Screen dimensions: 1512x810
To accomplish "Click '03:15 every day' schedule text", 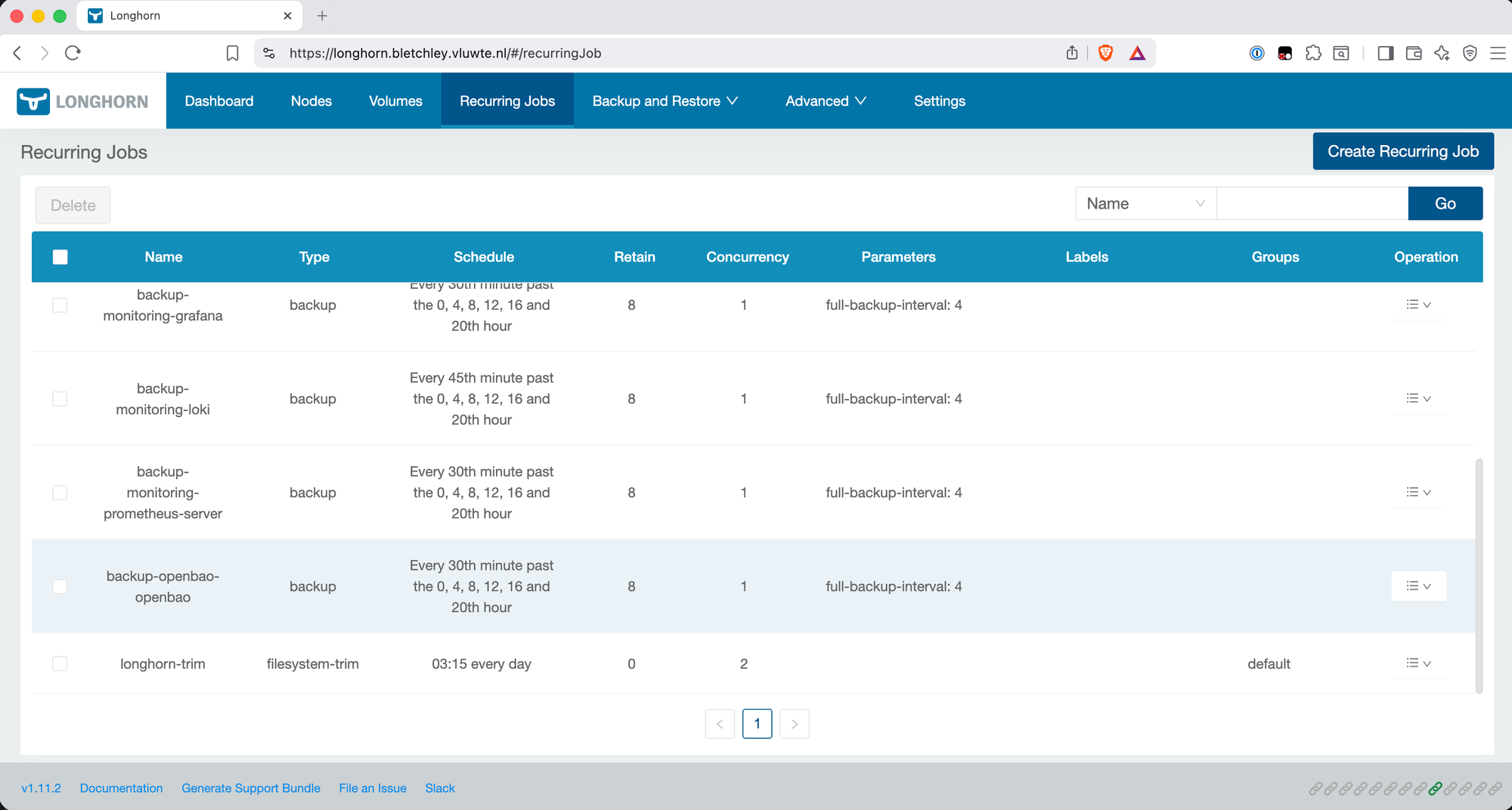I will 482,663.
